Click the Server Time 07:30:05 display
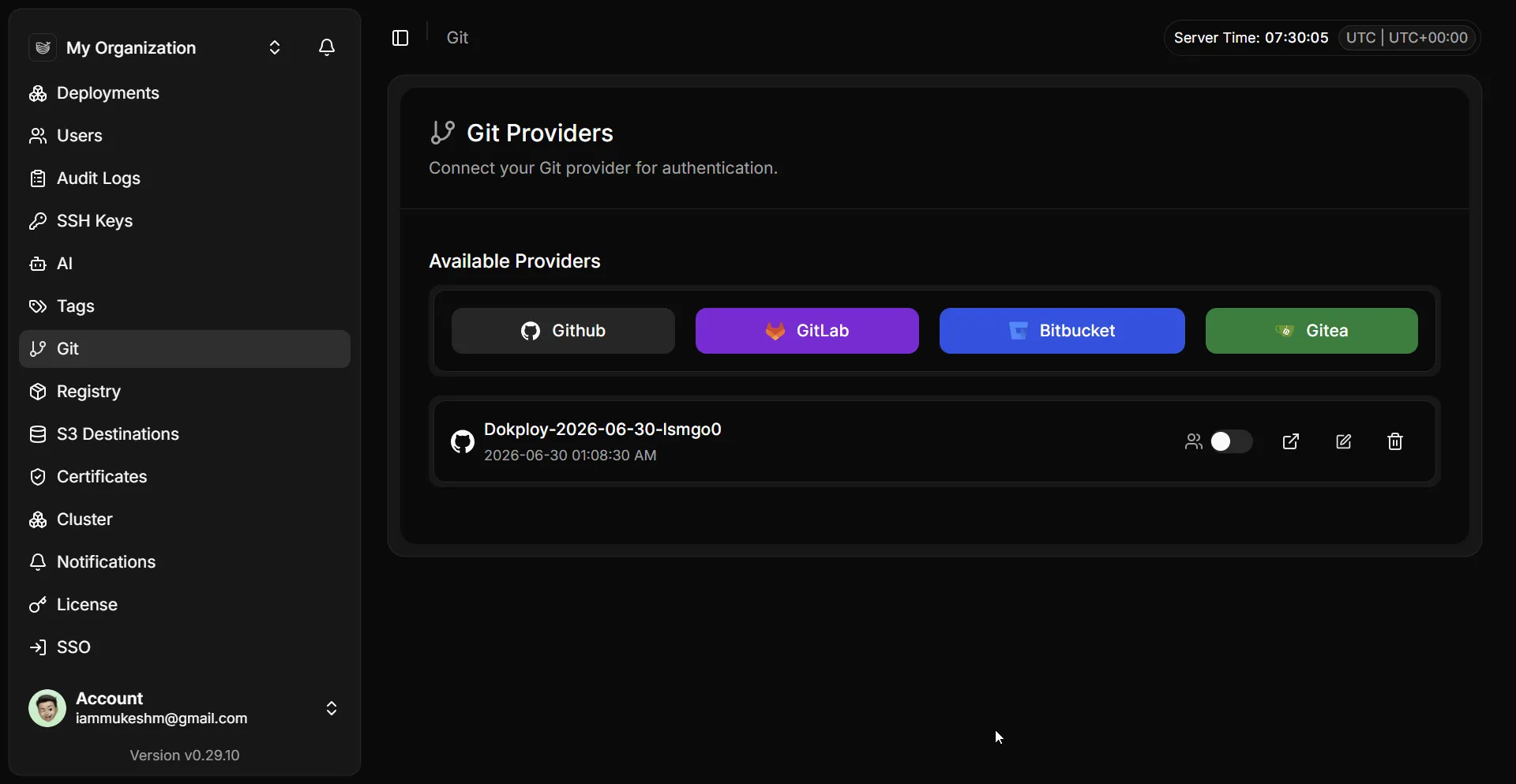Image resolution: width=1516 pixels, height=784 pixels. (1251, 38)
